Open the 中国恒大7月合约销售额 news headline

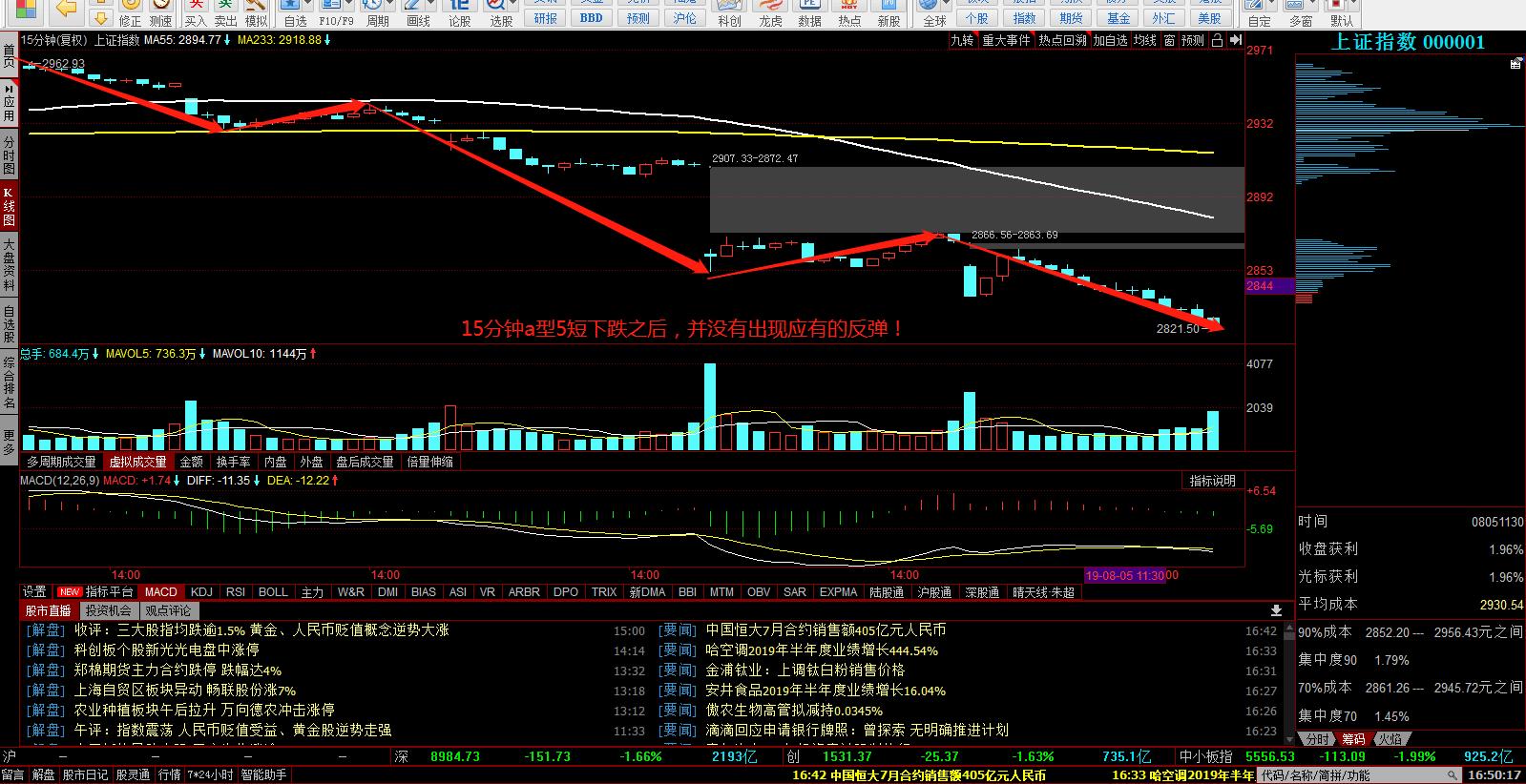[826, 630]
